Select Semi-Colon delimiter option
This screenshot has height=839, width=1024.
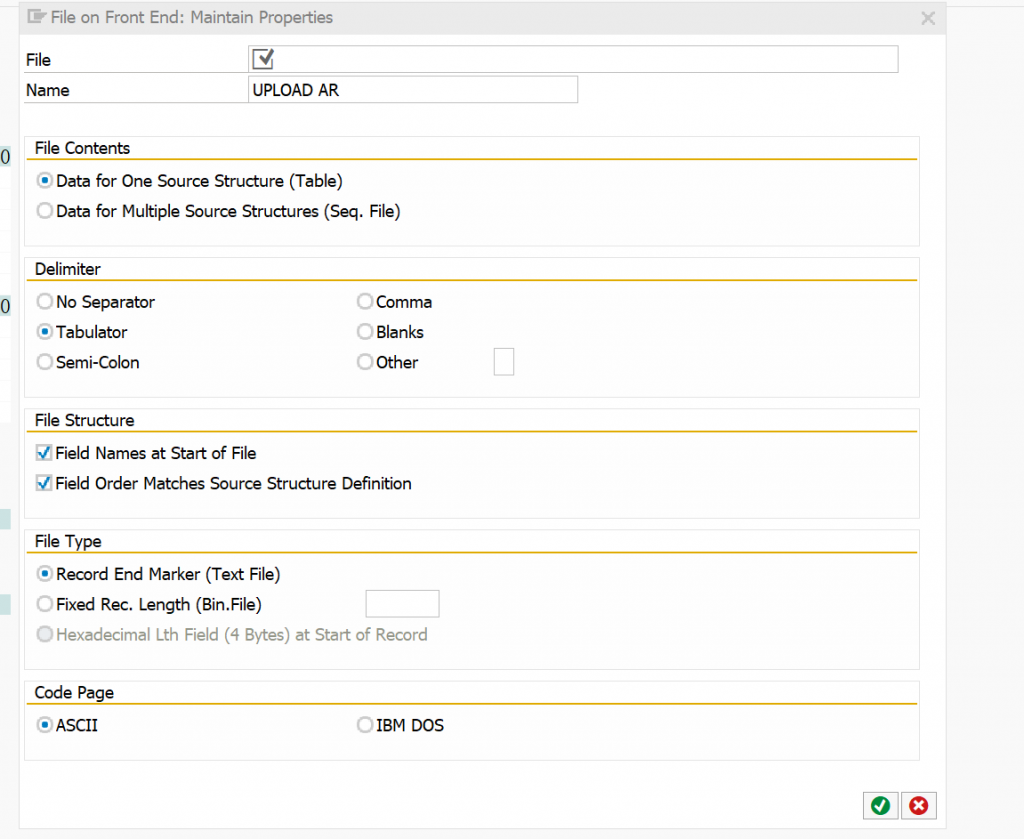click(44, 362)
